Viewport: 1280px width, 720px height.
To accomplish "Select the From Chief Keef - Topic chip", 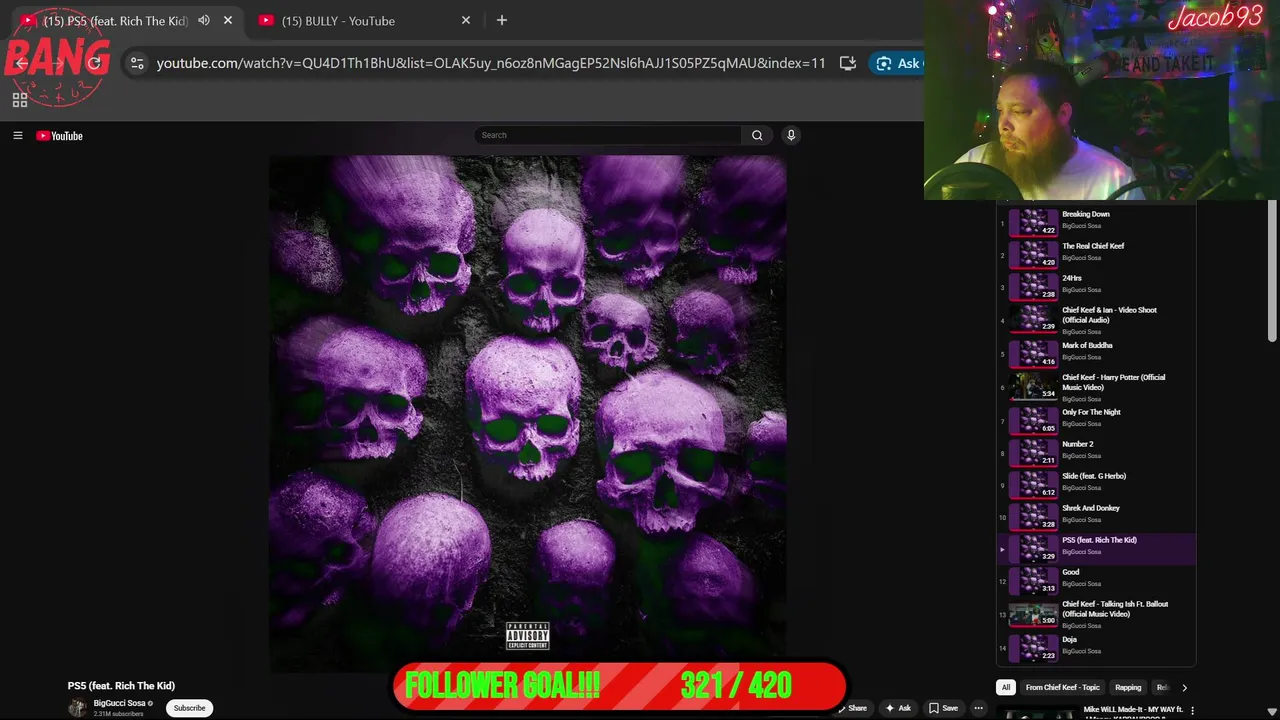I will pyautogui.click(x=1062, y=687).
